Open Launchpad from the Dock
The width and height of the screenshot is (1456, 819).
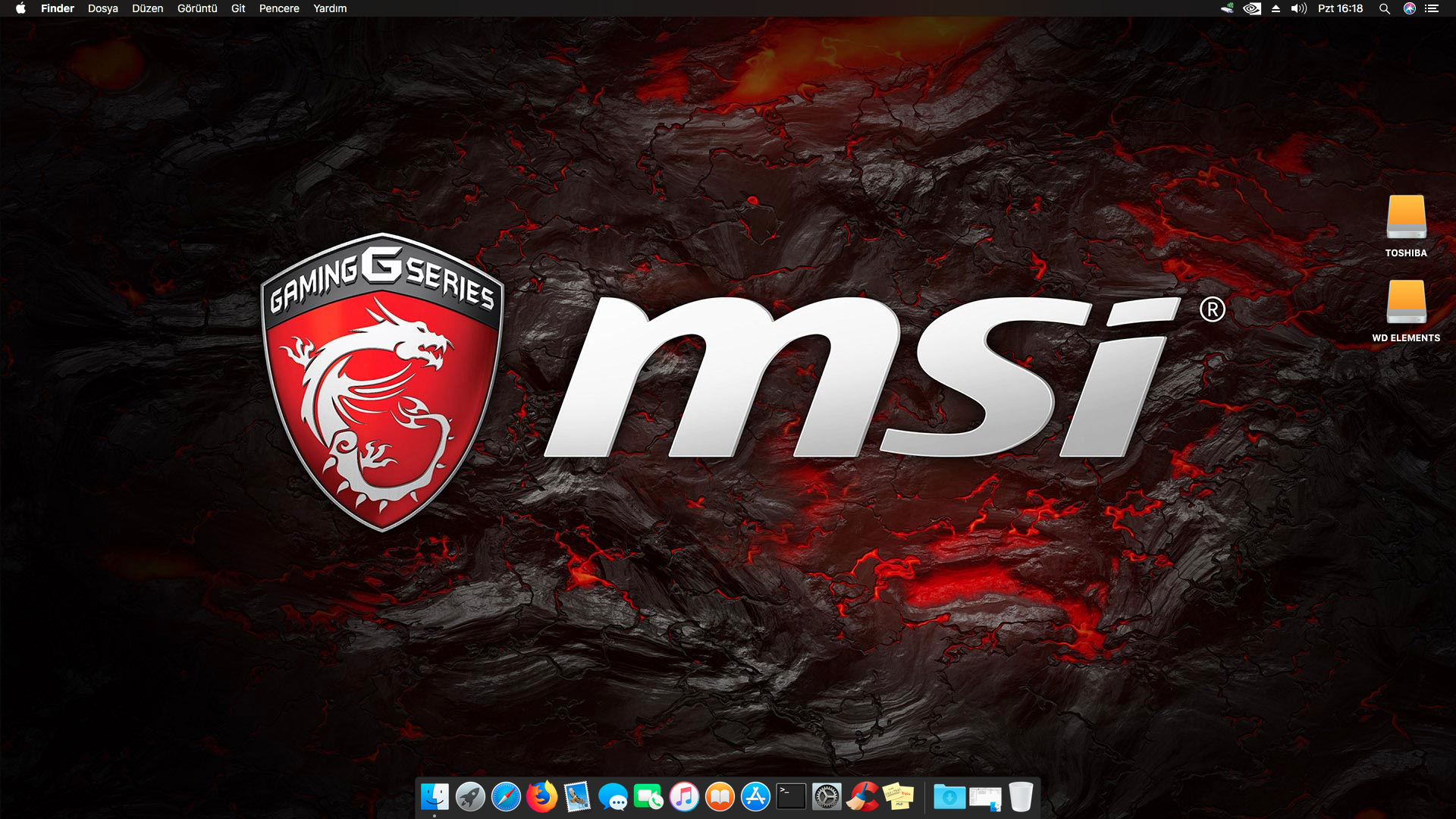(x=470, y=797)
